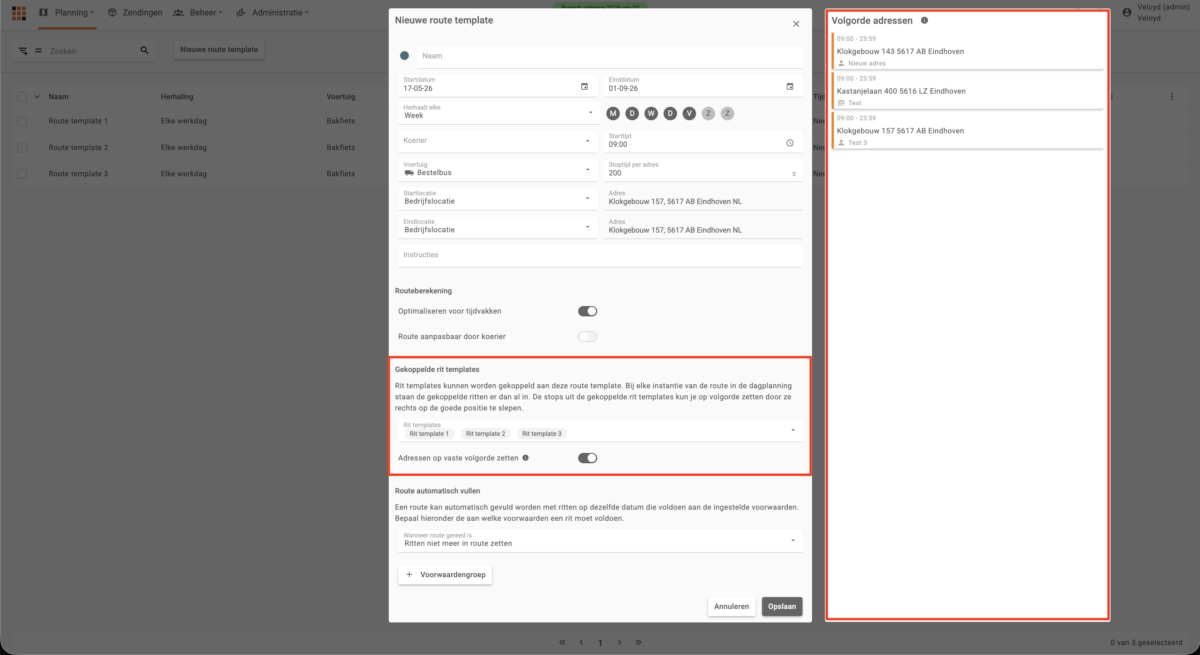Check the Route template 3 row checkbox
1200x655 pixels.
pyautogui.click(x=22, y=173)
